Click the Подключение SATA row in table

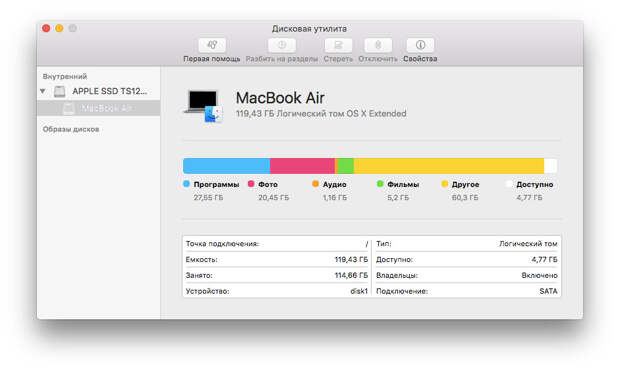click(x=467, y=291)
